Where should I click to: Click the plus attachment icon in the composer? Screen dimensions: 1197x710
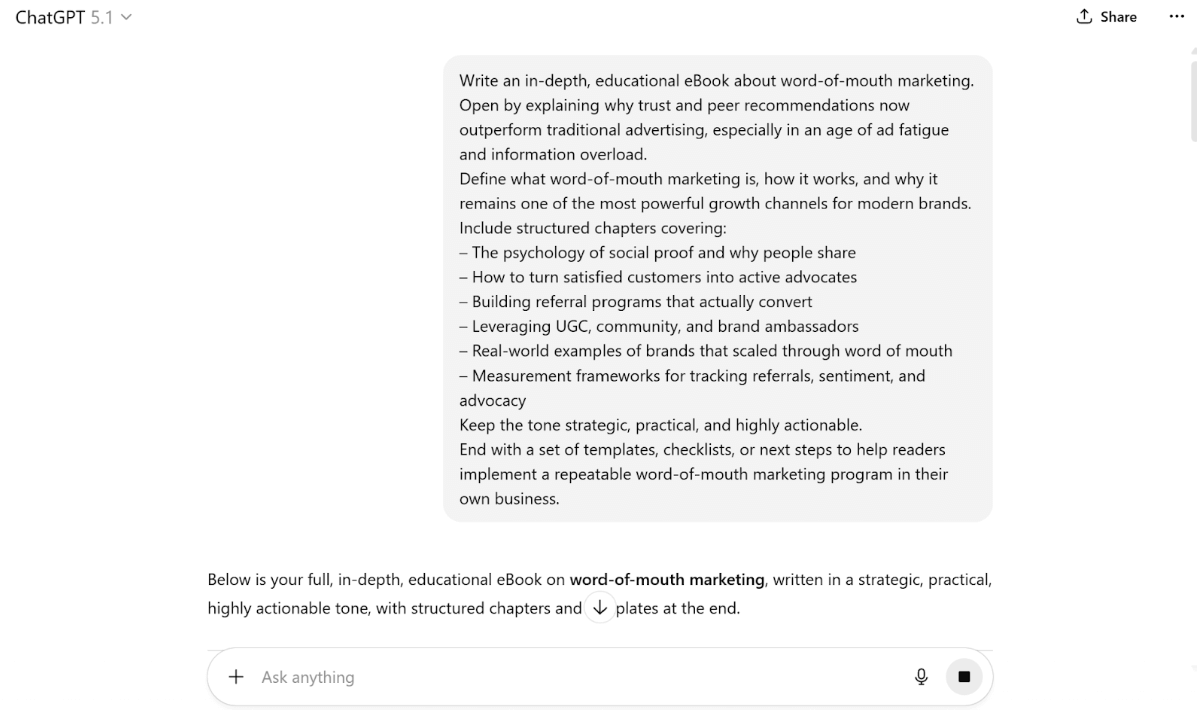[235, 677]
